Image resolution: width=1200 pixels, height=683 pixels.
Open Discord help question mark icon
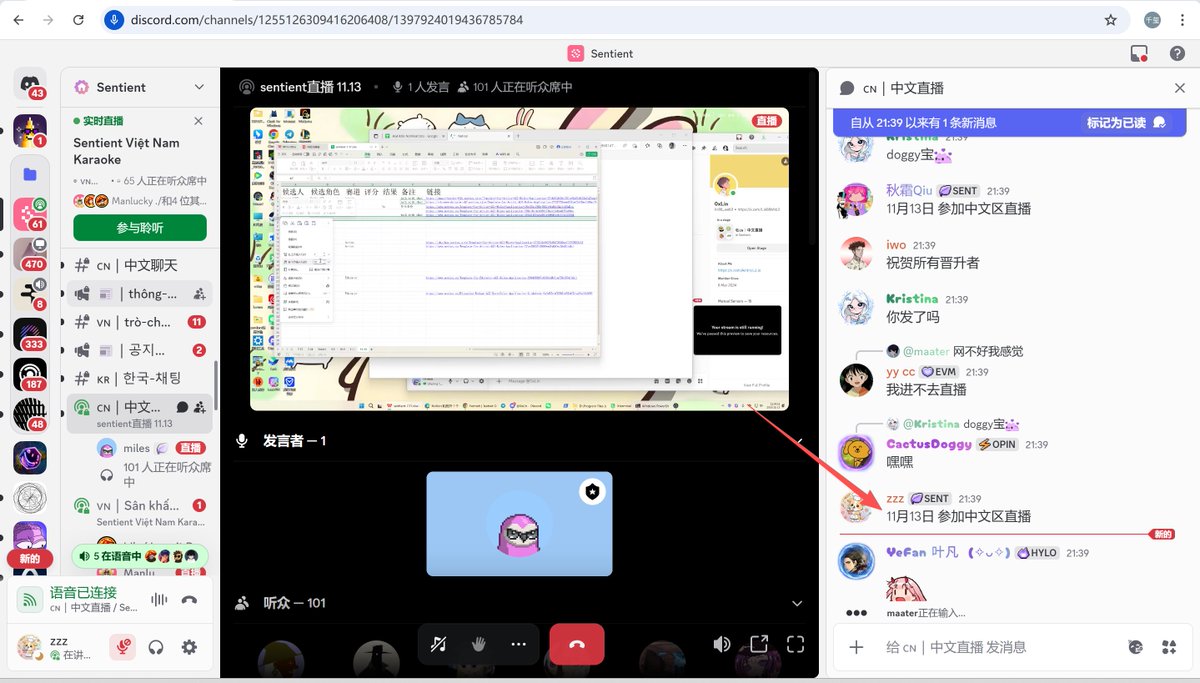pyautogui.click(x=1177, y=53)
